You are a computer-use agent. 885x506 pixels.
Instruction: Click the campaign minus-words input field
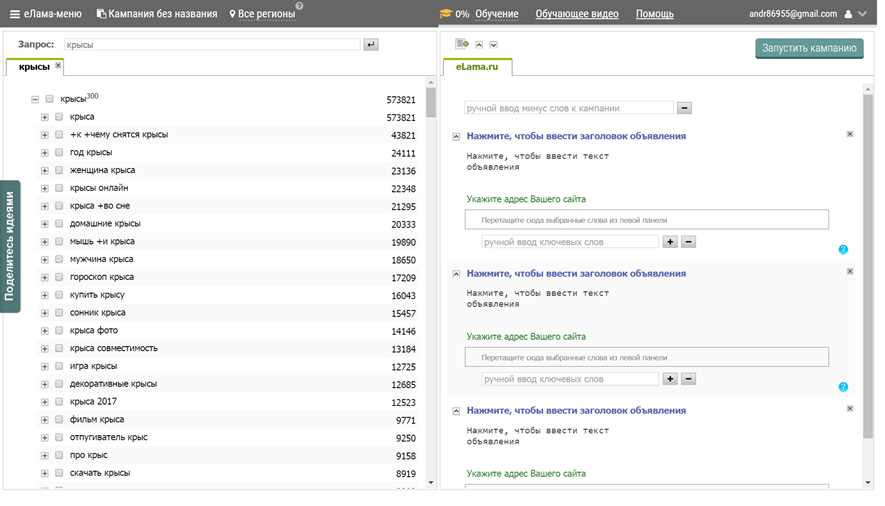[569, 108]
